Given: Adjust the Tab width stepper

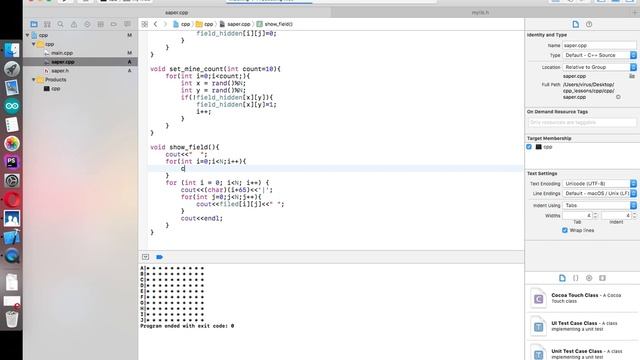Looking at the screenshot, I should click(596, 215).
